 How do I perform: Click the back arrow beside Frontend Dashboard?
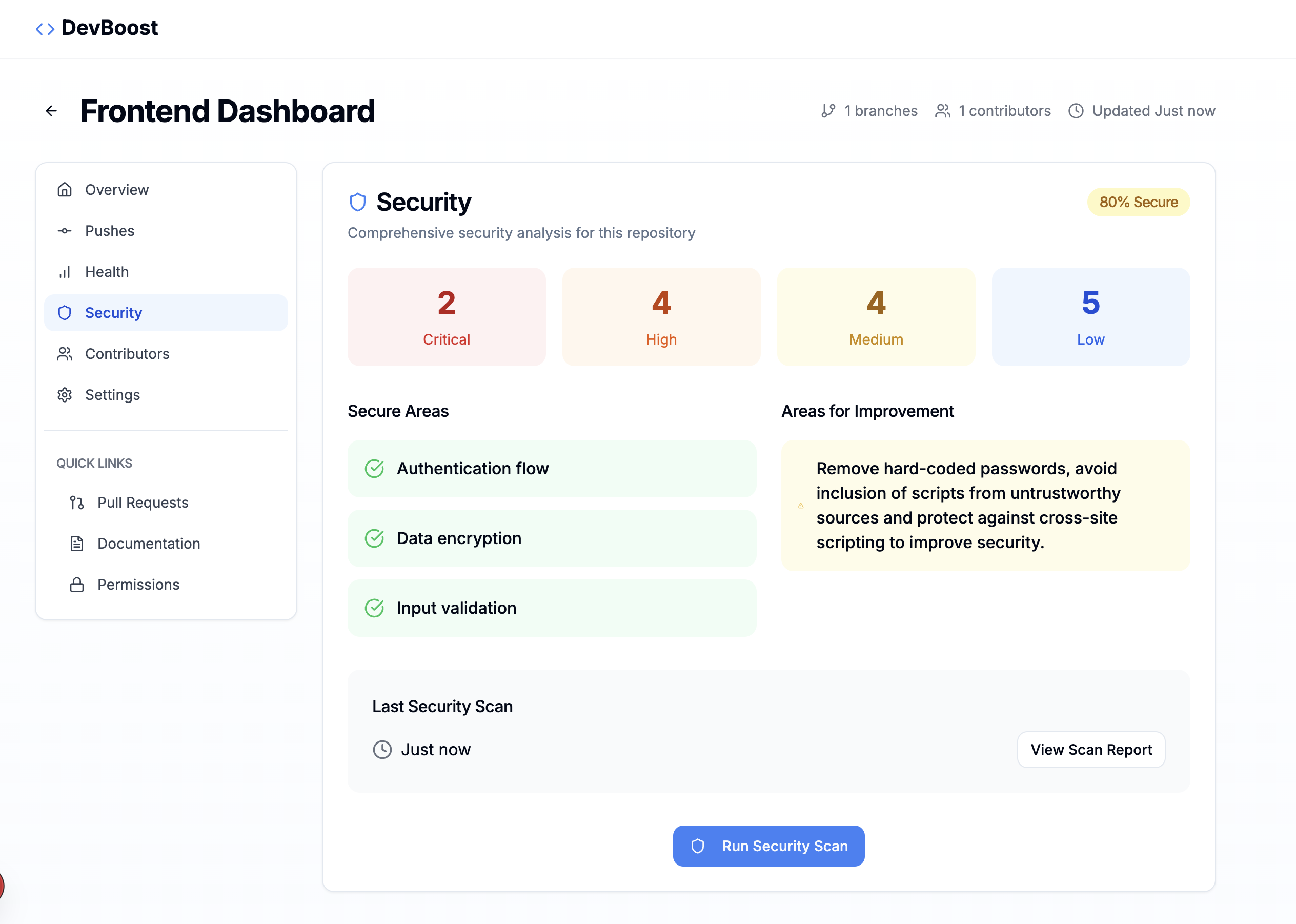(x=51, y=111)
